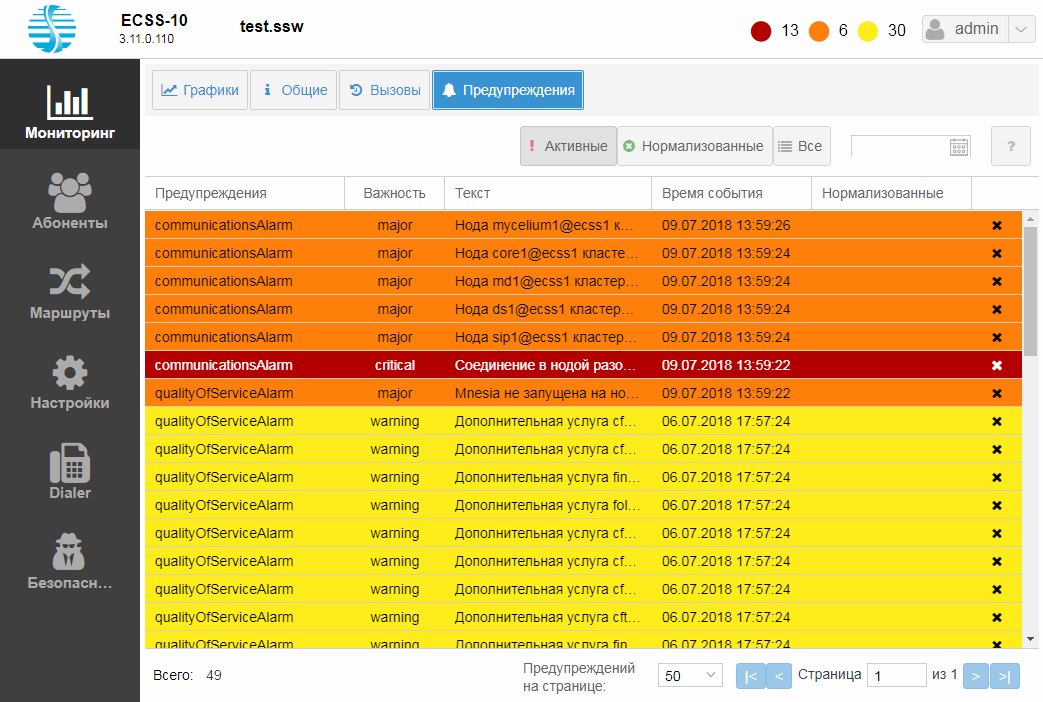The height and width of the screenshot is (702, 1043).
Task: Dismiss the critical communicationsAlarm with X
Action: click(x=996, y=365)
